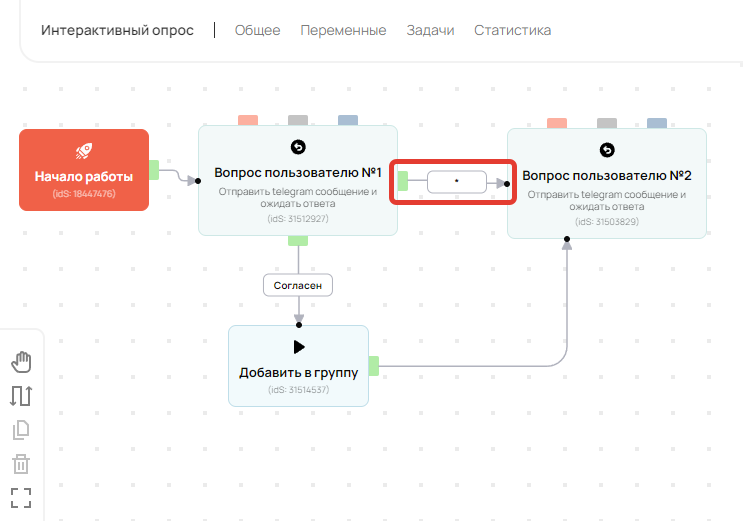Click the copy icon in left toolbar
743x521 pixels.
pos(21,430)
